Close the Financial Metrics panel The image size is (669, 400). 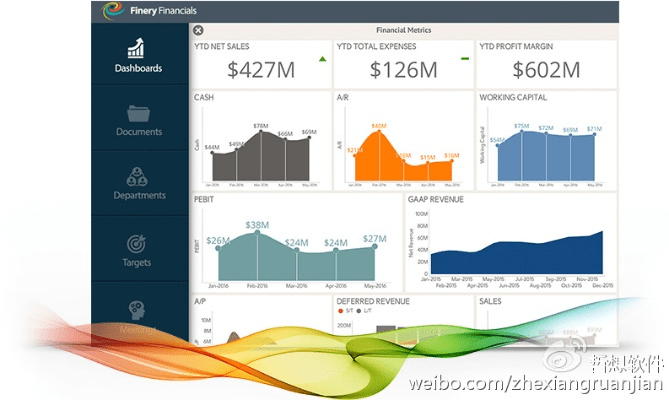click(198, 31)
